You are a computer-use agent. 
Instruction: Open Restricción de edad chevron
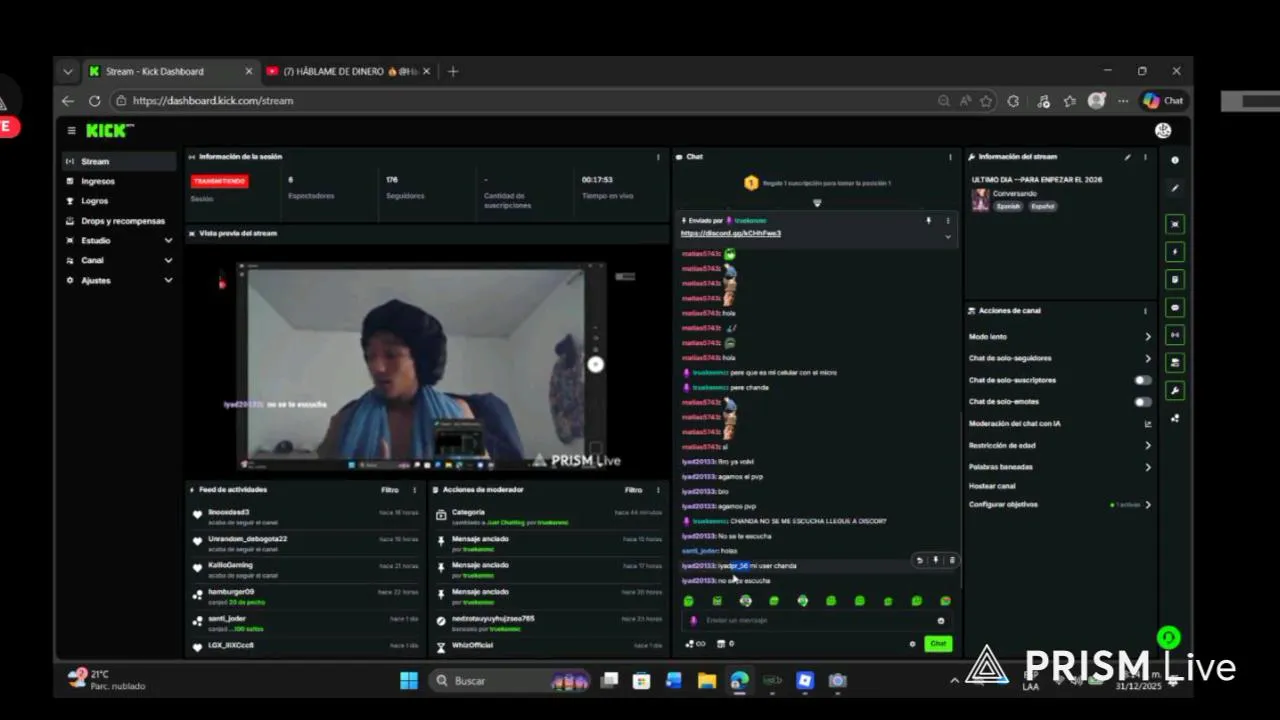click(1148, 446)
